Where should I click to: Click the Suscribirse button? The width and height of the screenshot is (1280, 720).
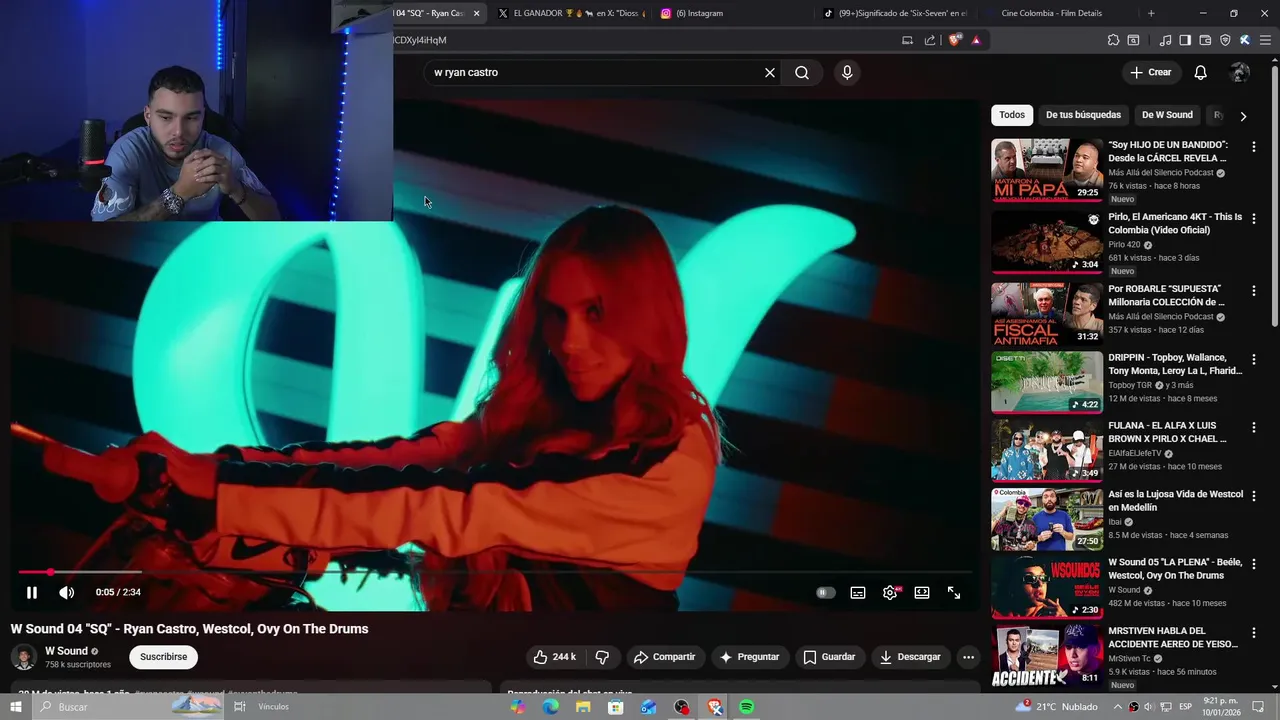click(164, 657)
